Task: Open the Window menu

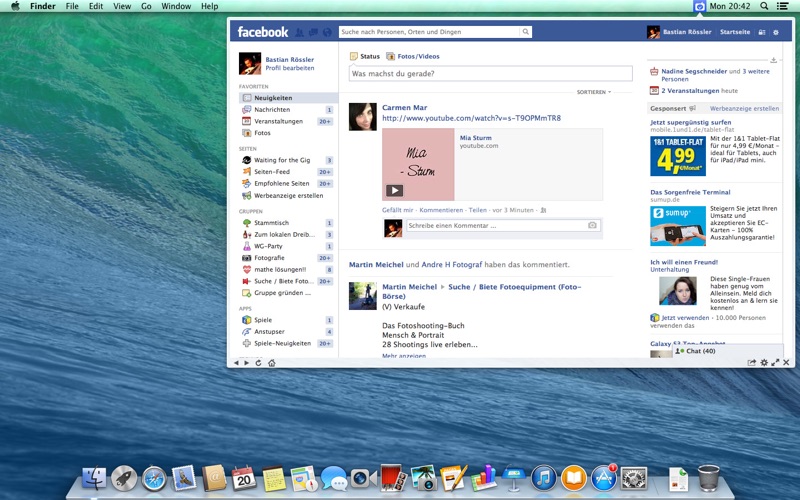Action: [x=176, y=6]
